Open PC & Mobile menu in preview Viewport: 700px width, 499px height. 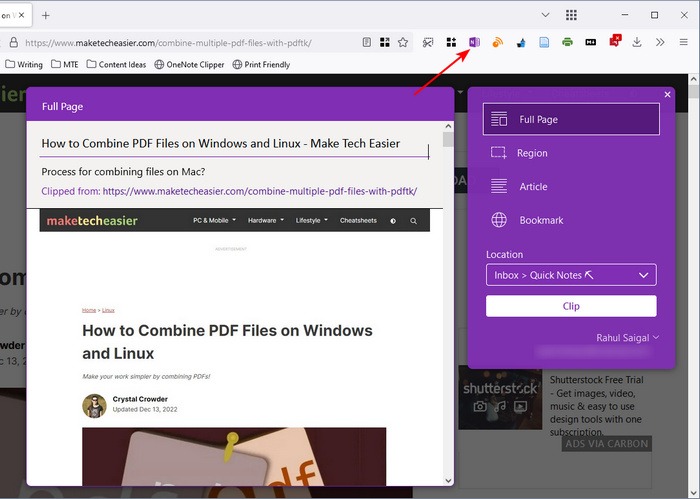pos(214,220)
